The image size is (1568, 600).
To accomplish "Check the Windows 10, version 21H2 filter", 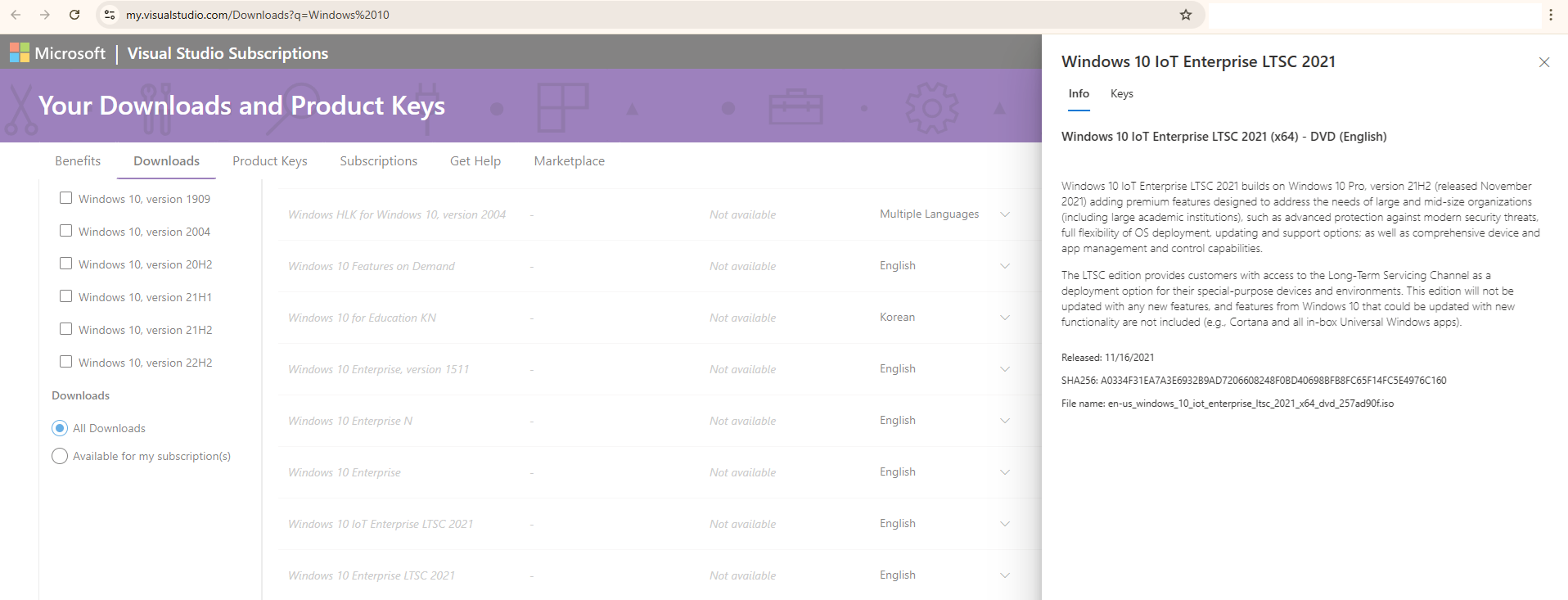I will click(x=65, y=329).
